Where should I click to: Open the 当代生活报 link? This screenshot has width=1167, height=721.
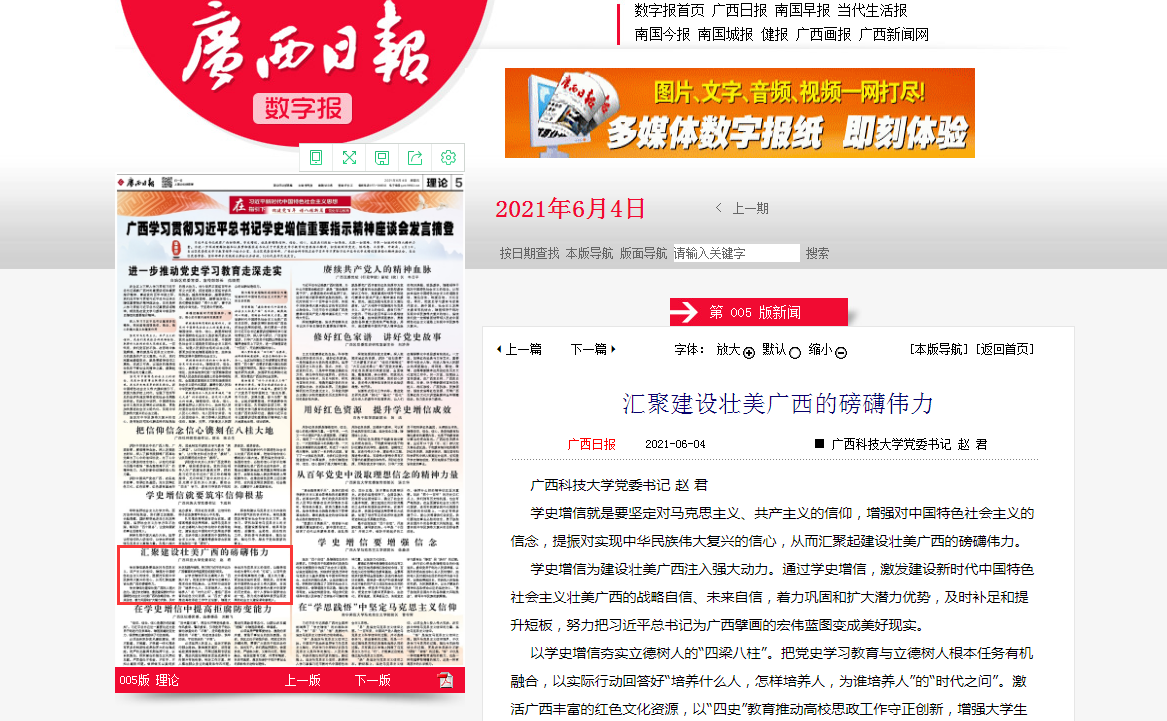pyautogui.click(x=872, y=10)
